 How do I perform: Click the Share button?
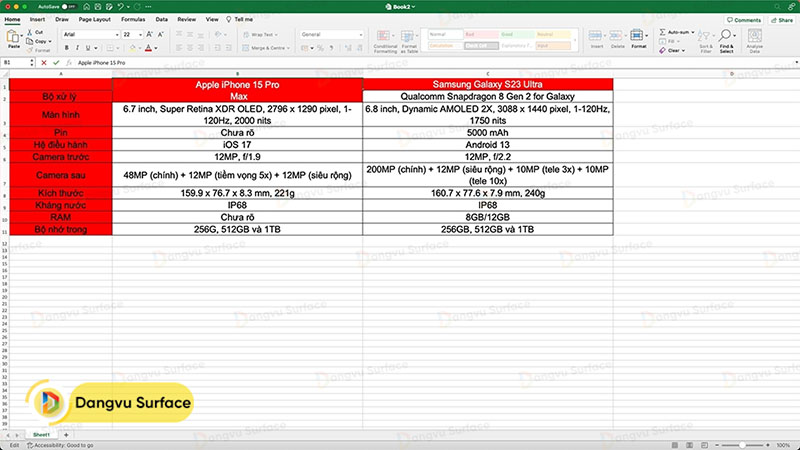pos(780,19)
